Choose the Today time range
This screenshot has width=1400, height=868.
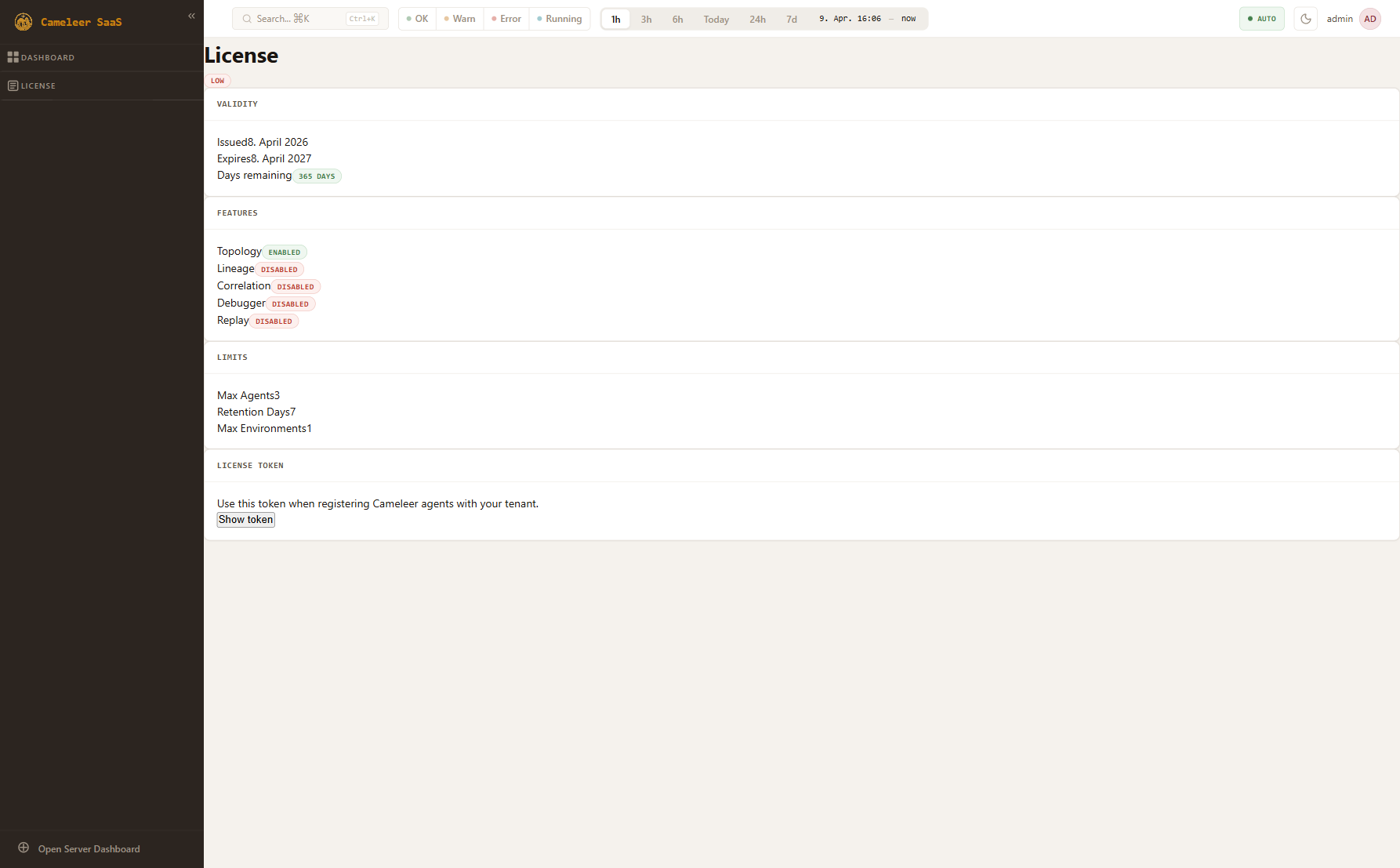tap(716, 20)
